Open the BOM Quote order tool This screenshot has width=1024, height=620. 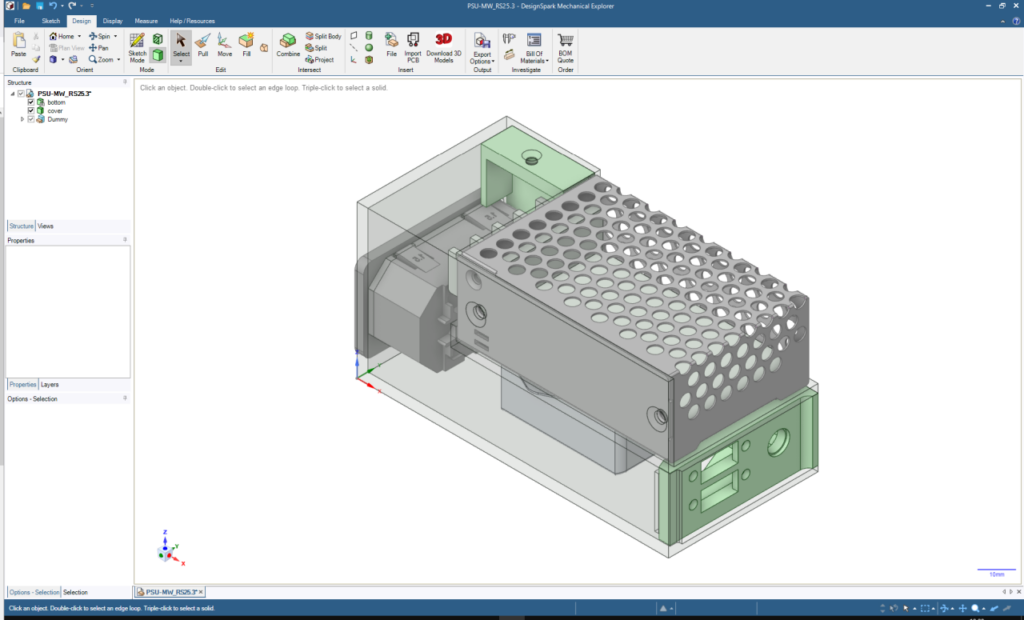565,45
